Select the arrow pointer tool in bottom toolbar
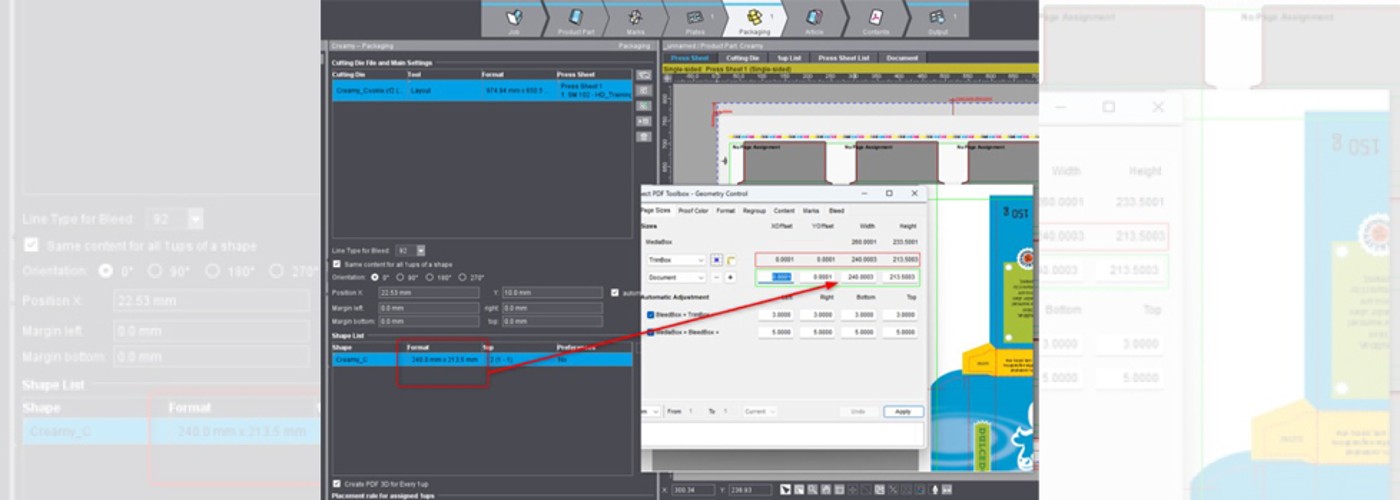The width and height of the screenshot is (1400, 500). click(x=787, y=490)
